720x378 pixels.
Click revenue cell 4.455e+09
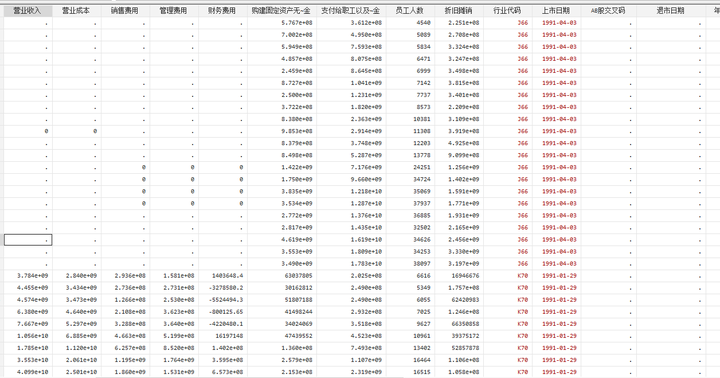28,288
